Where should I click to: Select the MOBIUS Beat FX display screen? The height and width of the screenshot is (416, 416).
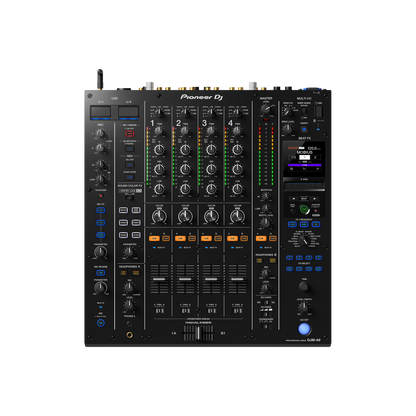pos(304,159)
